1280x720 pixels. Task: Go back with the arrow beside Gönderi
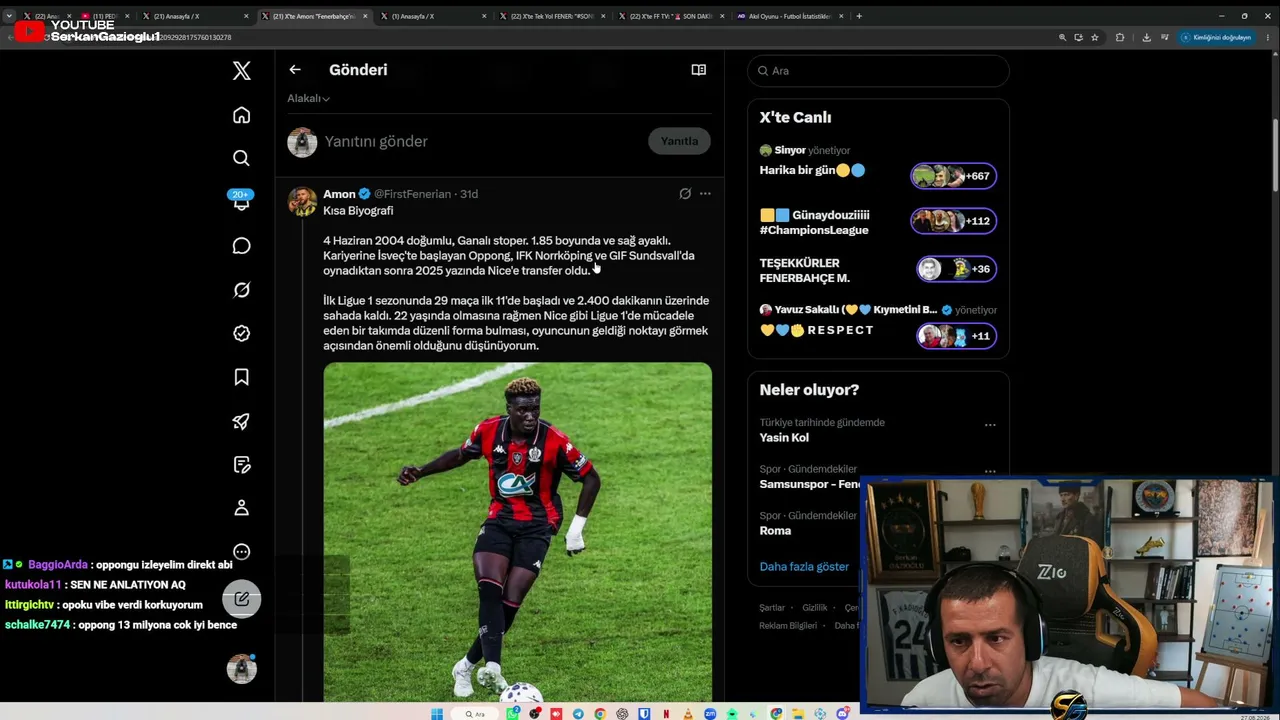(x=295, y=70)
